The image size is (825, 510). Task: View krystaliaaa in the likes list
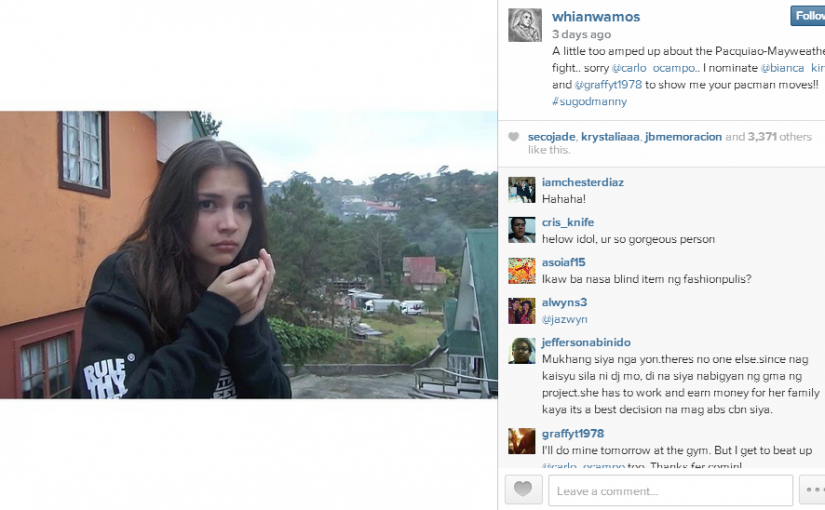[x=610, y=137]
